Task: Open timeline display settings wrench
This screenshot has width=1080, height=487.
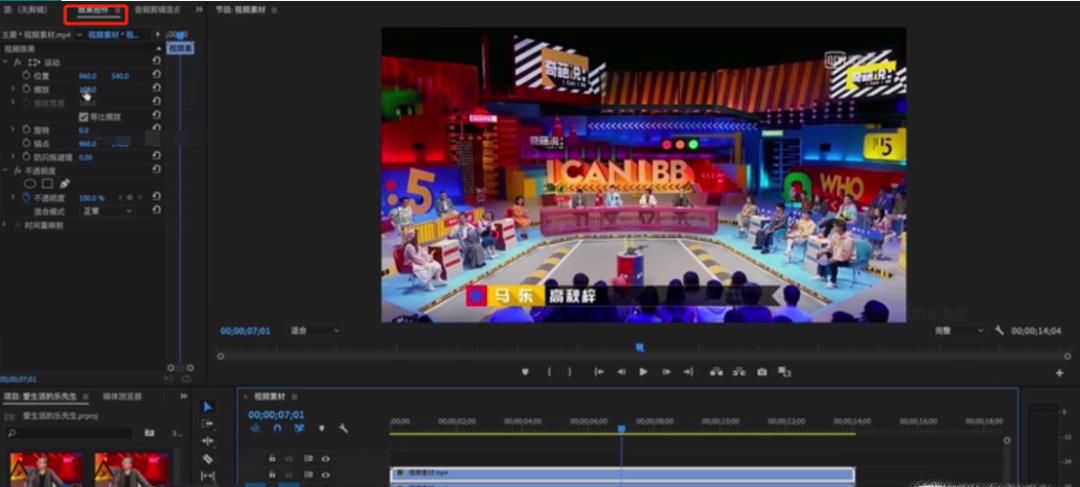Action: [344, 428]
